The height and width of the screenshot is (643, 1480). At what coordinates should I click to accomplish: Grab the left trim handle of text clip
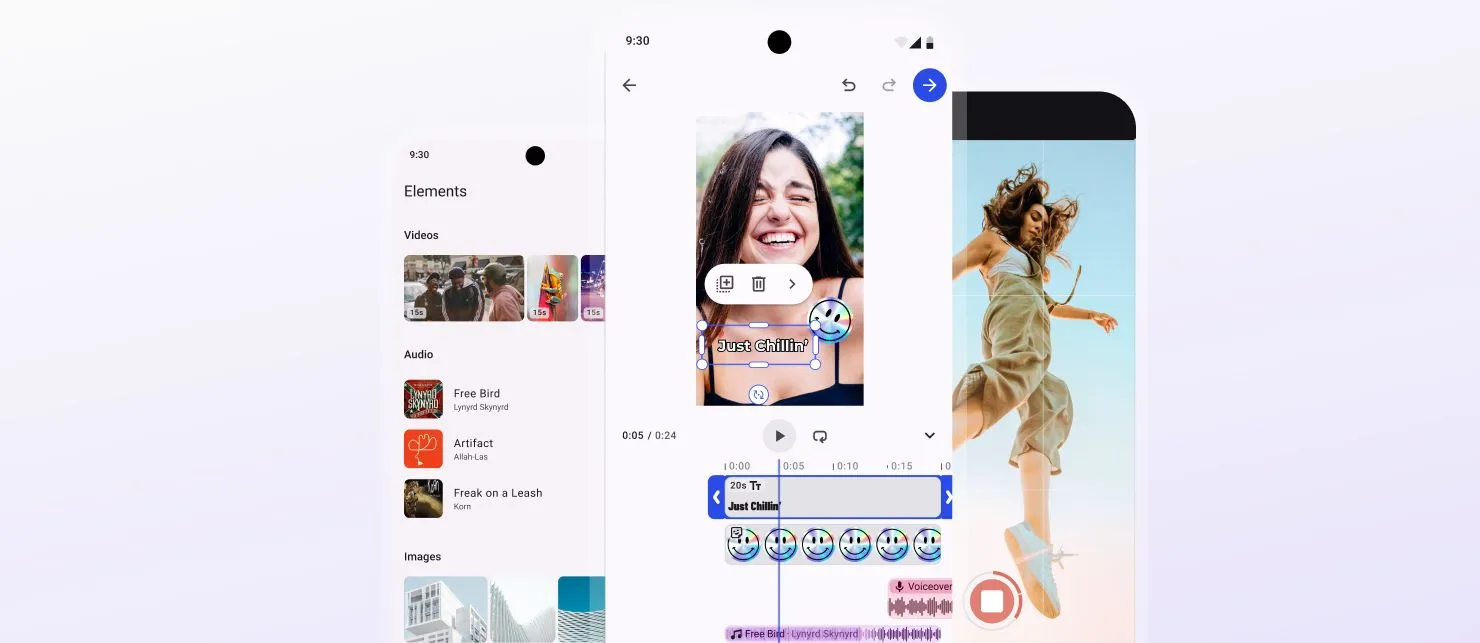click(x=716, y=497)
